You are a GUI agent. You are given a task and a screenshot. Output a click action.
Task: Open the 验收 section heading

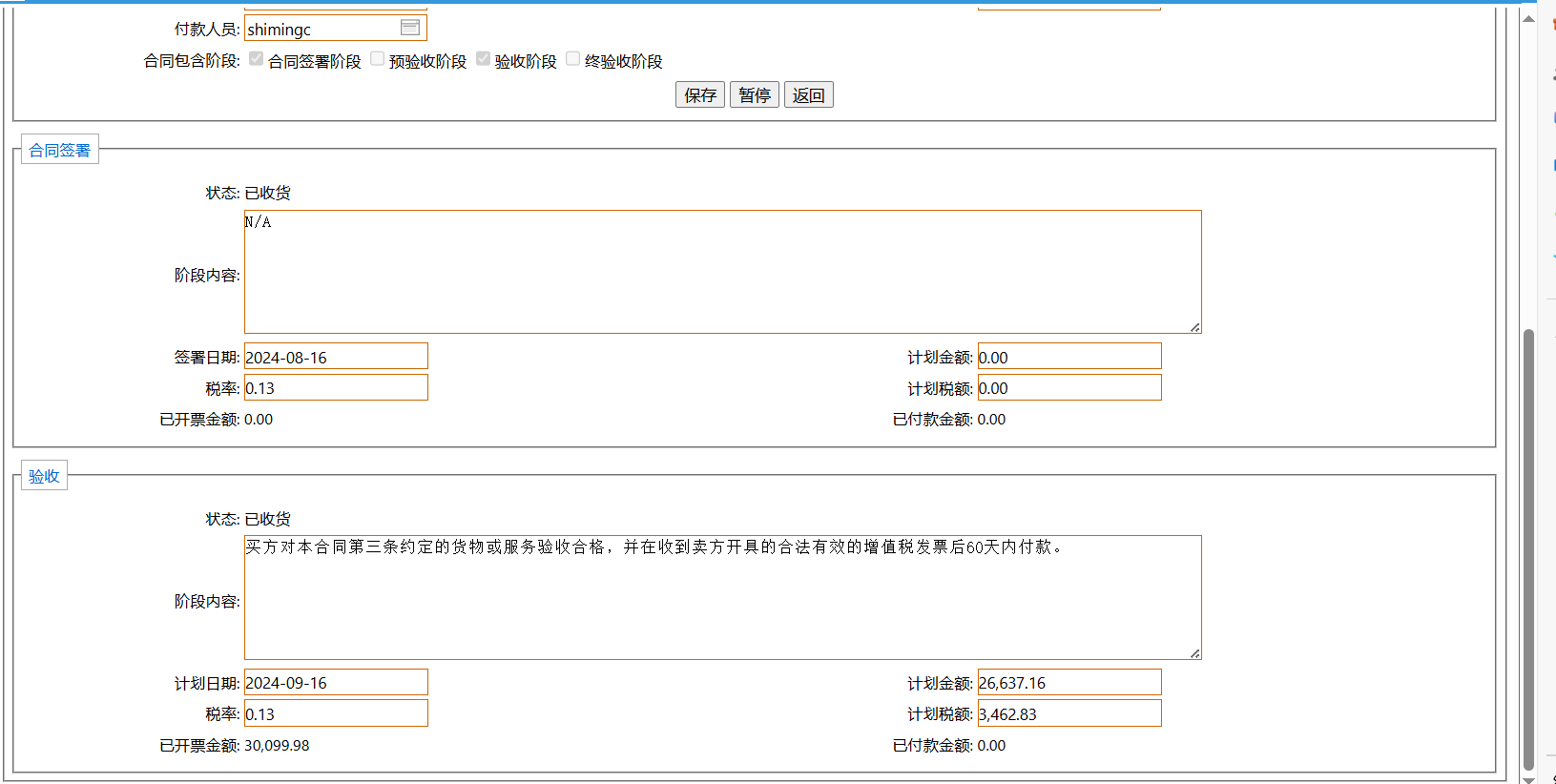[44, 476]
